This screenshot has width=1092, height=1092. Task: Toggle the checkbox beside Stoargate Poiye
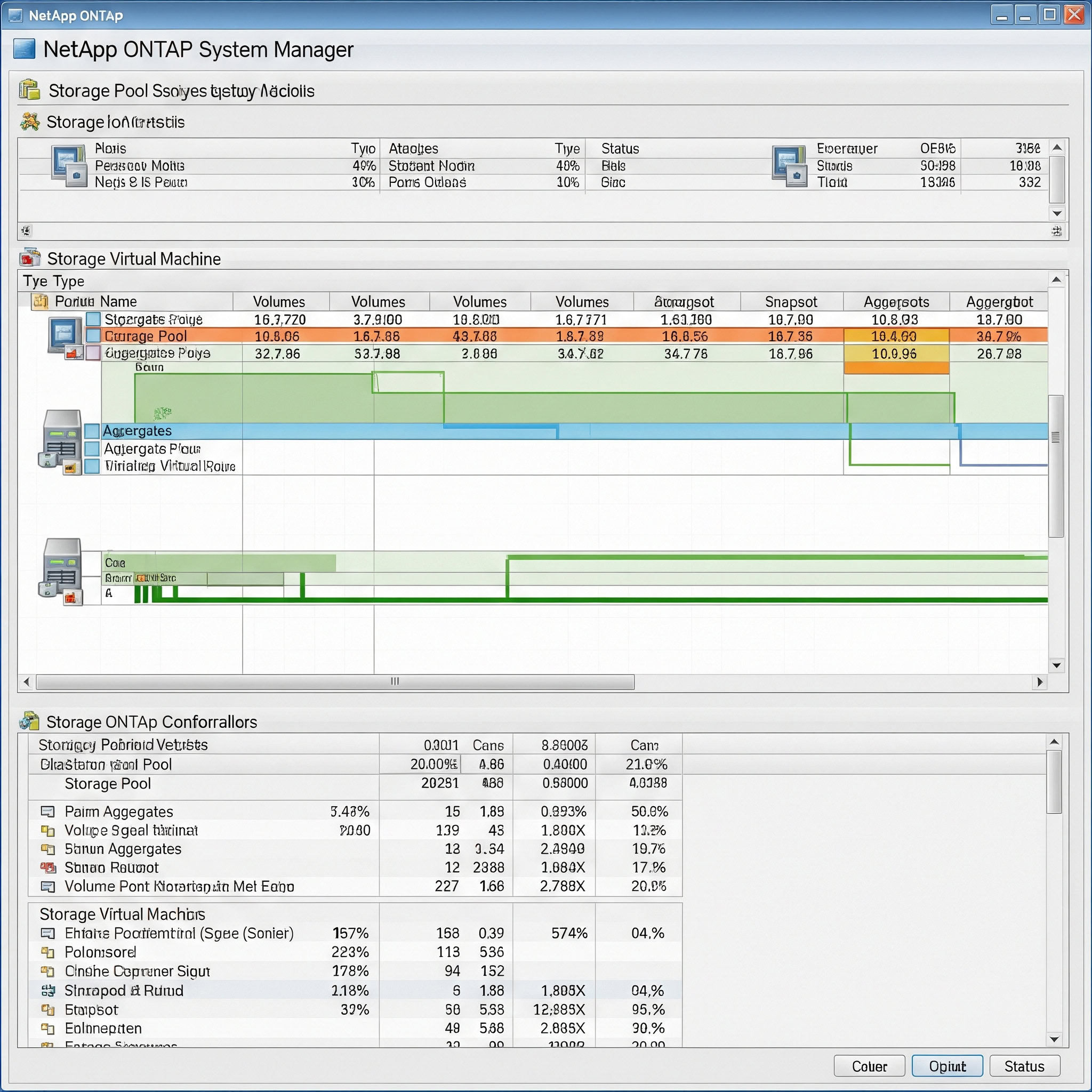pyautogui.click(x=93, y=319)
